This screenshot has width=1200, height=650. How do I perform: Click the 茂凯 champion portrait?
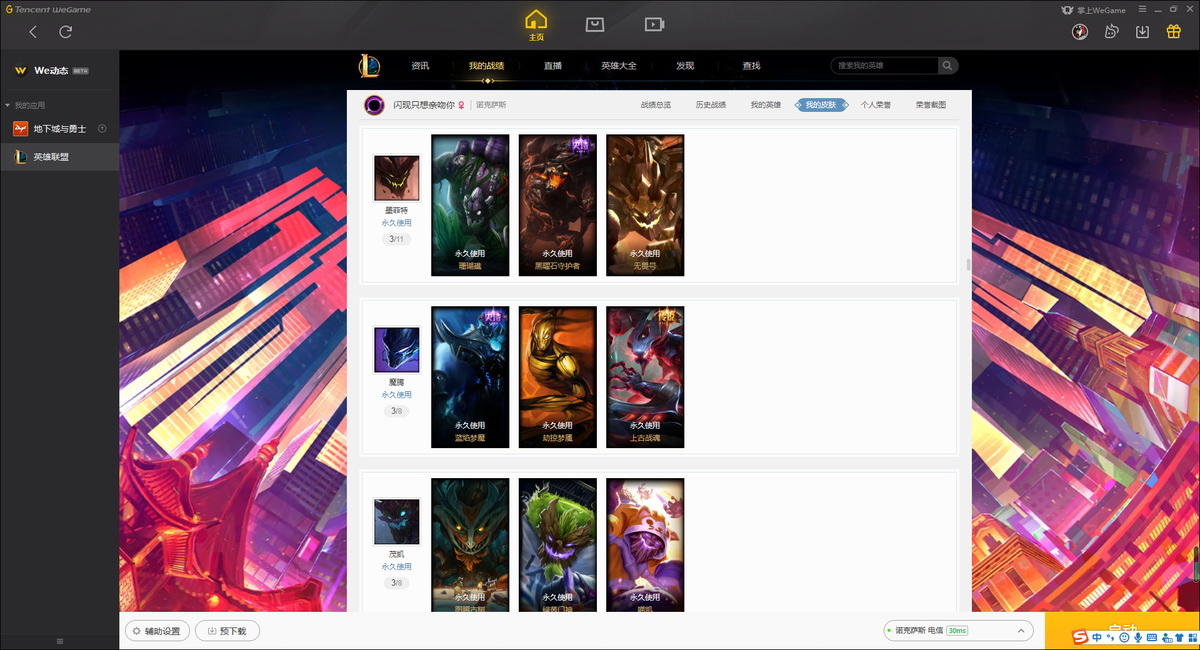(396, 522)
